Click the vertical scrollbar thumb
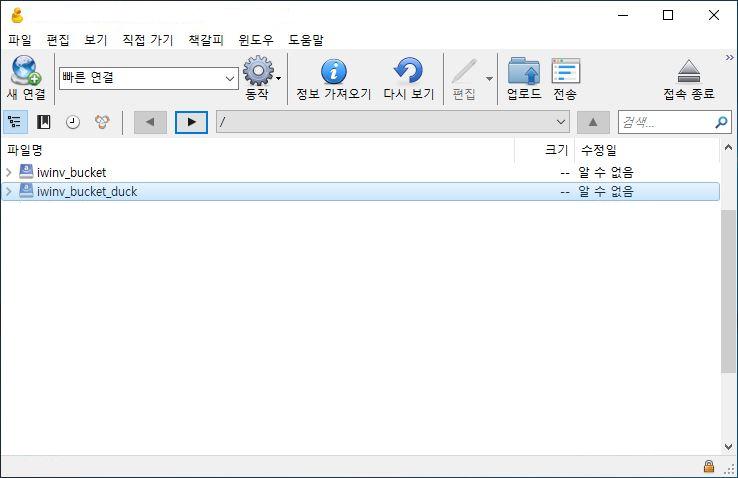 click(x=728, y=292)
